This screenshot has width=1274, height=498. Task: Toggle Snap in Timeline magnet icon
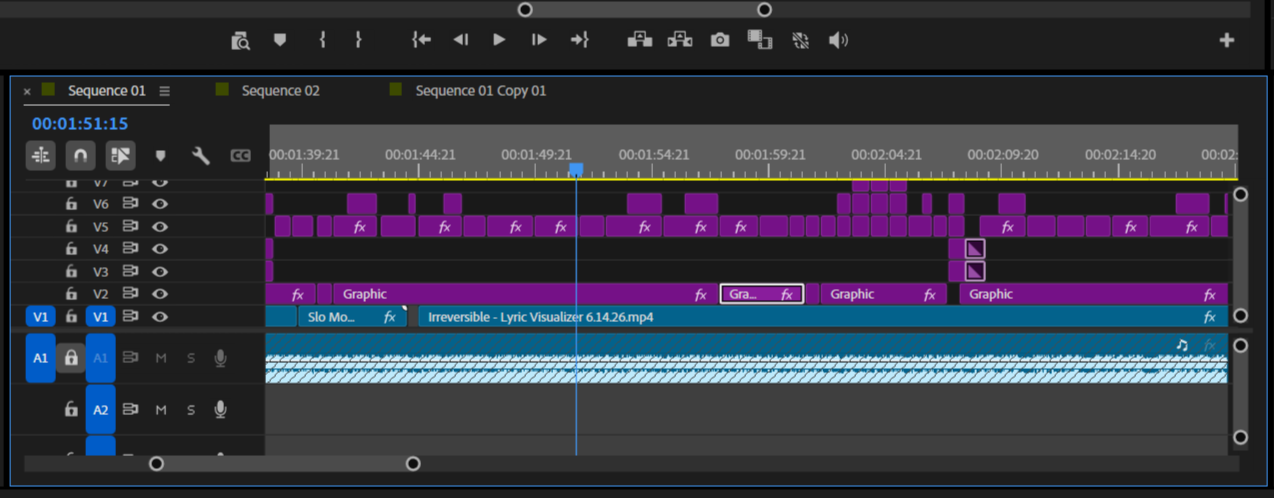81,155
